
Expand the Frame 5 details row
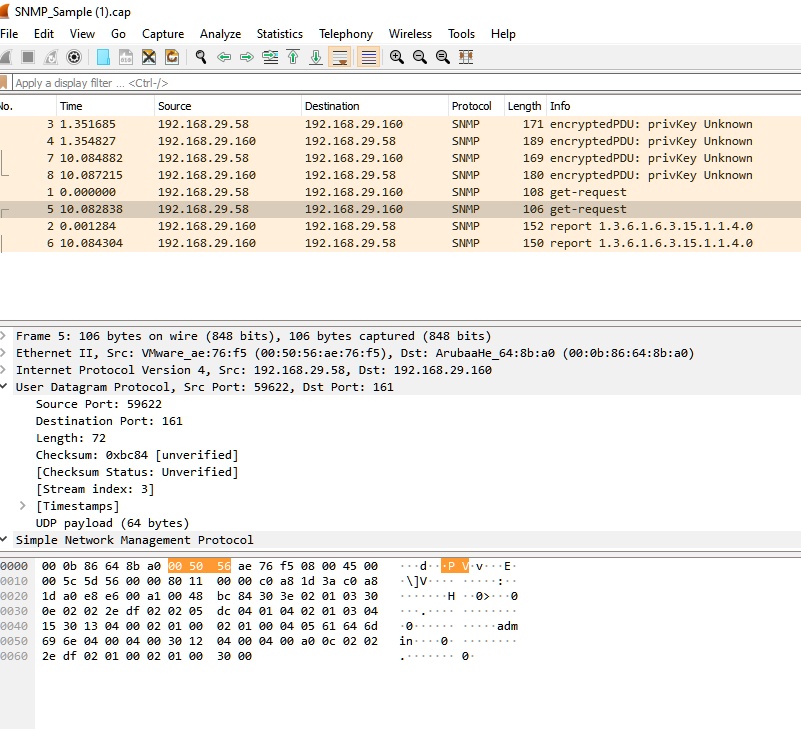pos(9,336)
